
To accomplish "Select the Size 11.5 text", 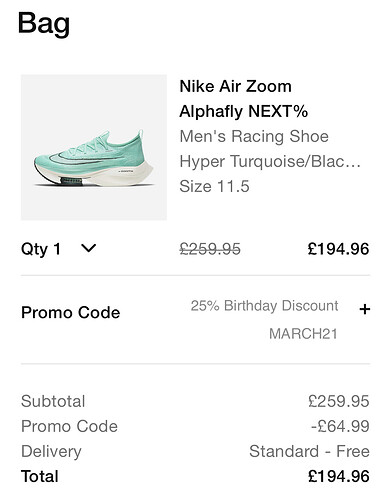I will (214, 186).
